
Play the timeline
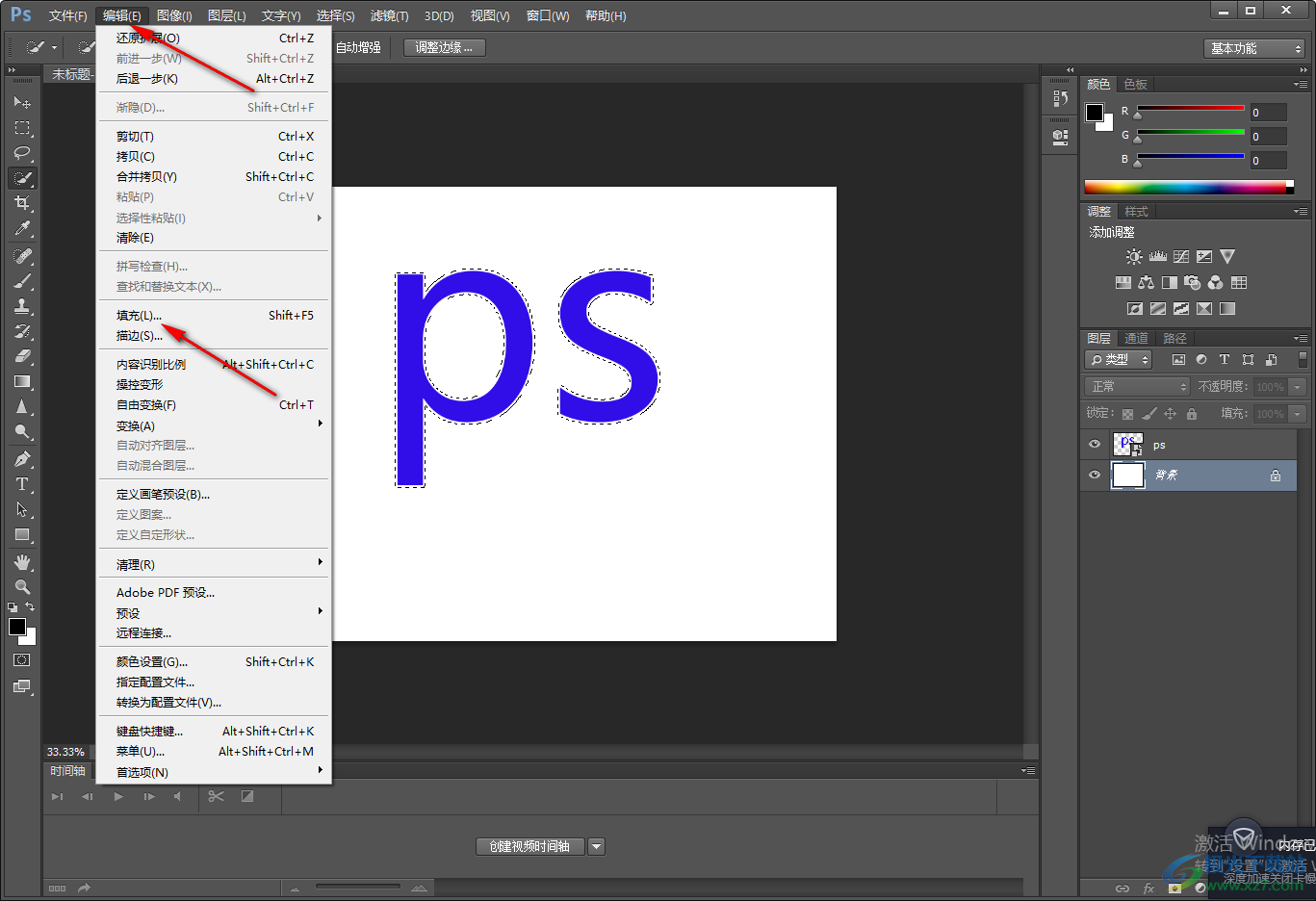pos(118,796)
